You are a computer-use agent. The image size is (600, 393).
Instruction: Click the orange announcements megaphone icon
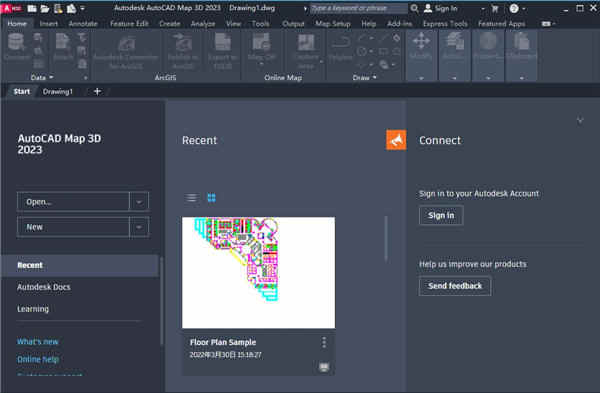396,140
